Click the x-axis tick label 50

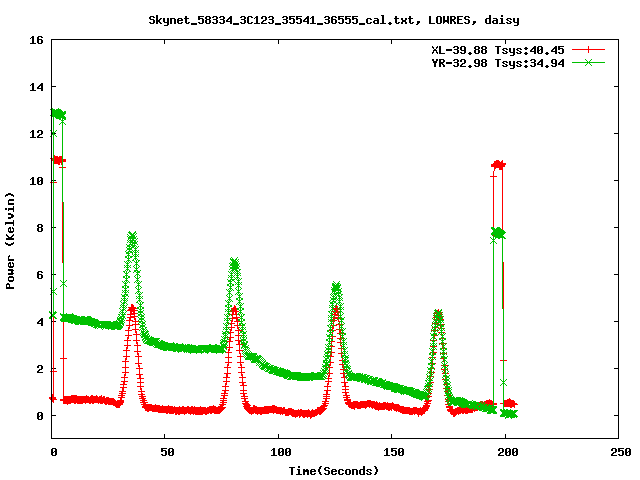(167, 452)
